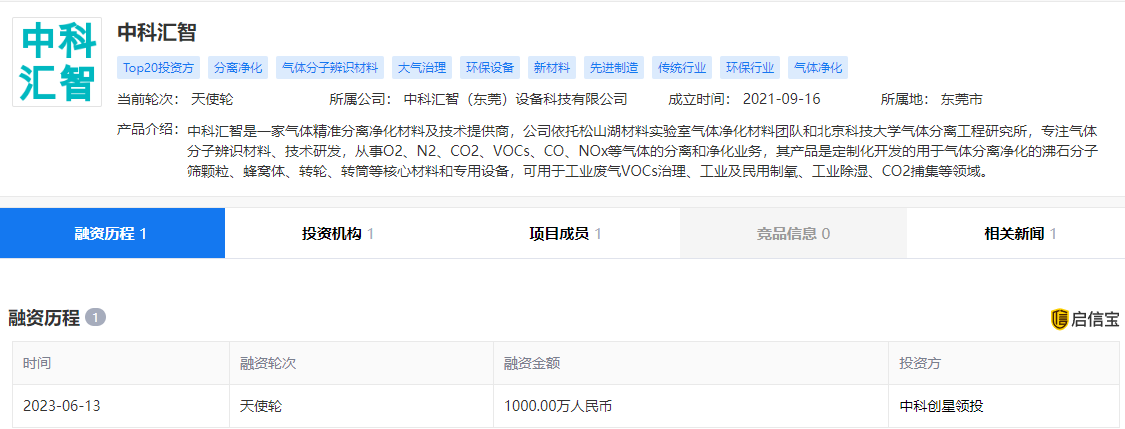Viewport: 1125px width, 429px height.
Task: Open the 竞品信息 tab
Action: [x=794, y=233]
